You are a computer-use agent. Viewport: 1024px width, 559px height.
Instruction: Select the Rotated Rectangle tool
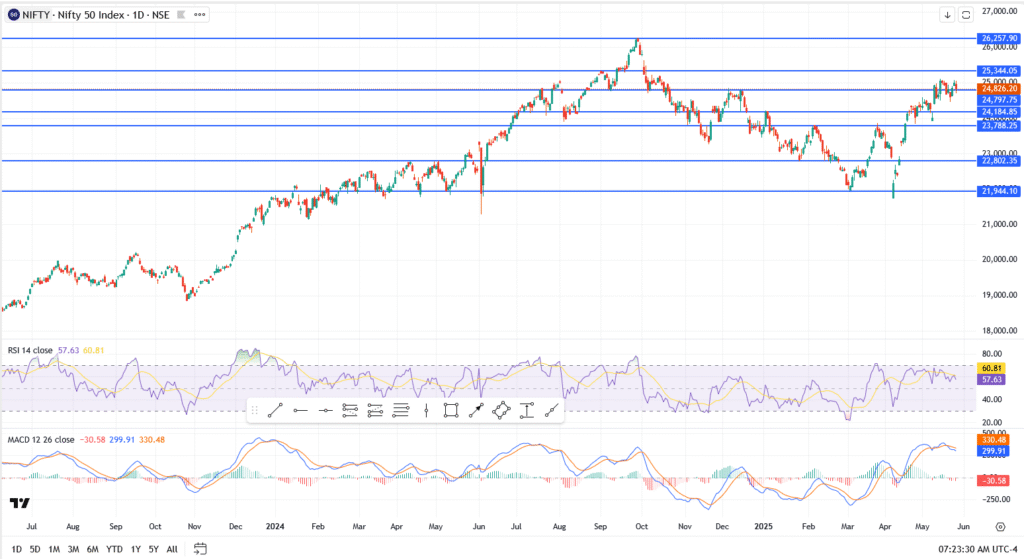(501, 410)
